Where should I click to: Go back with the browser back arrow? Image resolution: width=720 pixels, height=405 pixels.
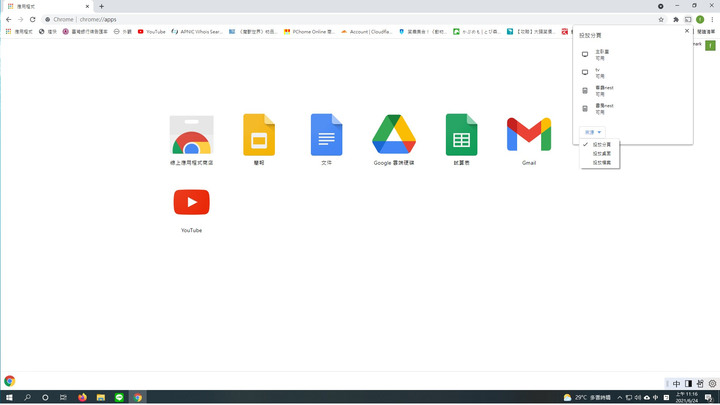coord(9,19)
